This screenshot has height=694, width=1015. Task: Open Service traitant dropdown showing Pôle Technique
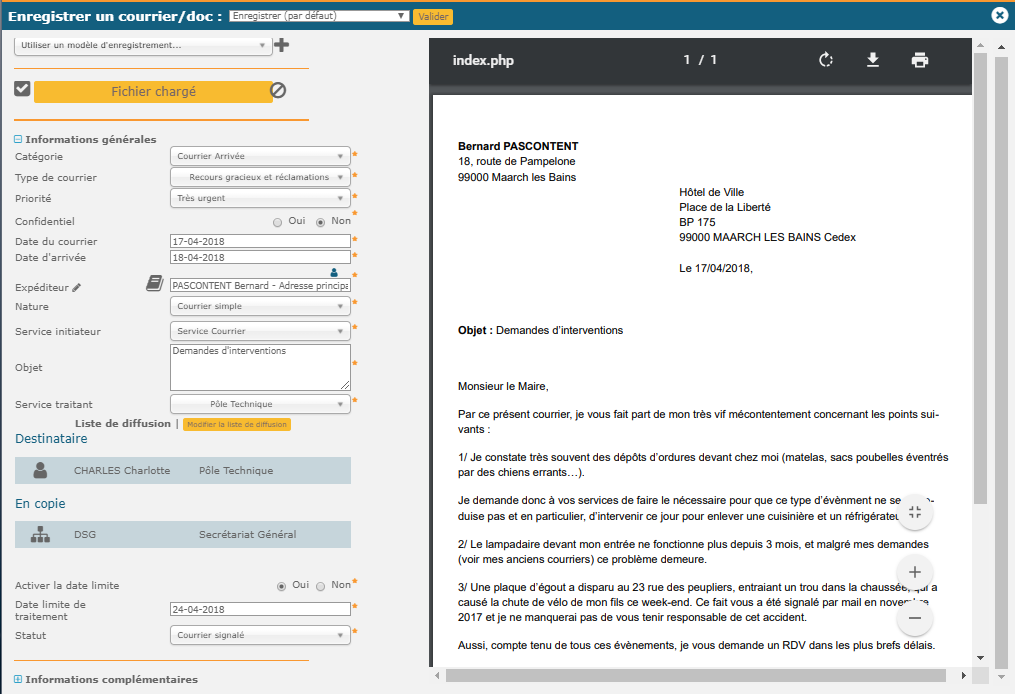260,404
